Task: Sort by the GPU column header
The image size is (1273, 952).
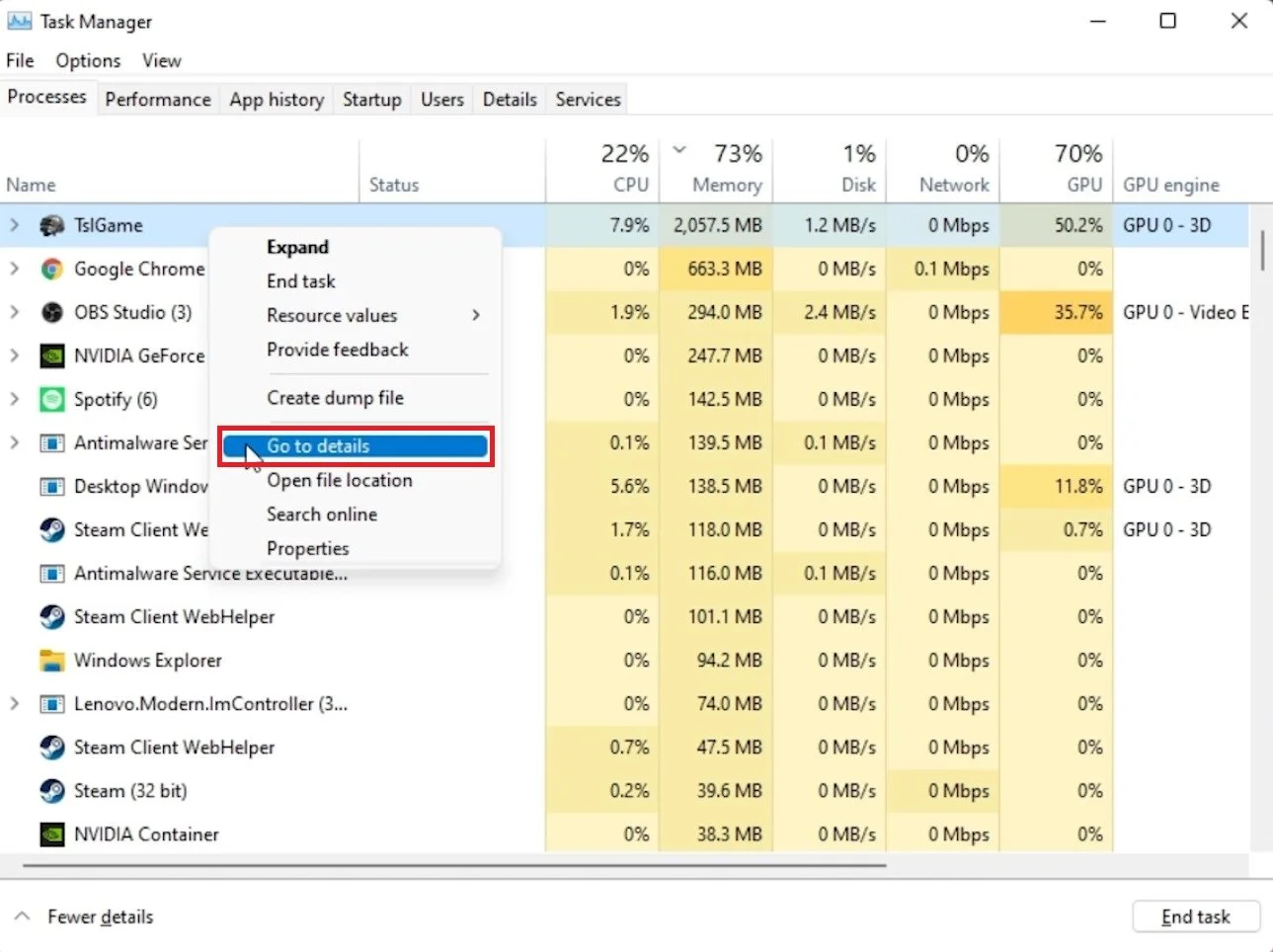Action: (x=1057, y=170)
